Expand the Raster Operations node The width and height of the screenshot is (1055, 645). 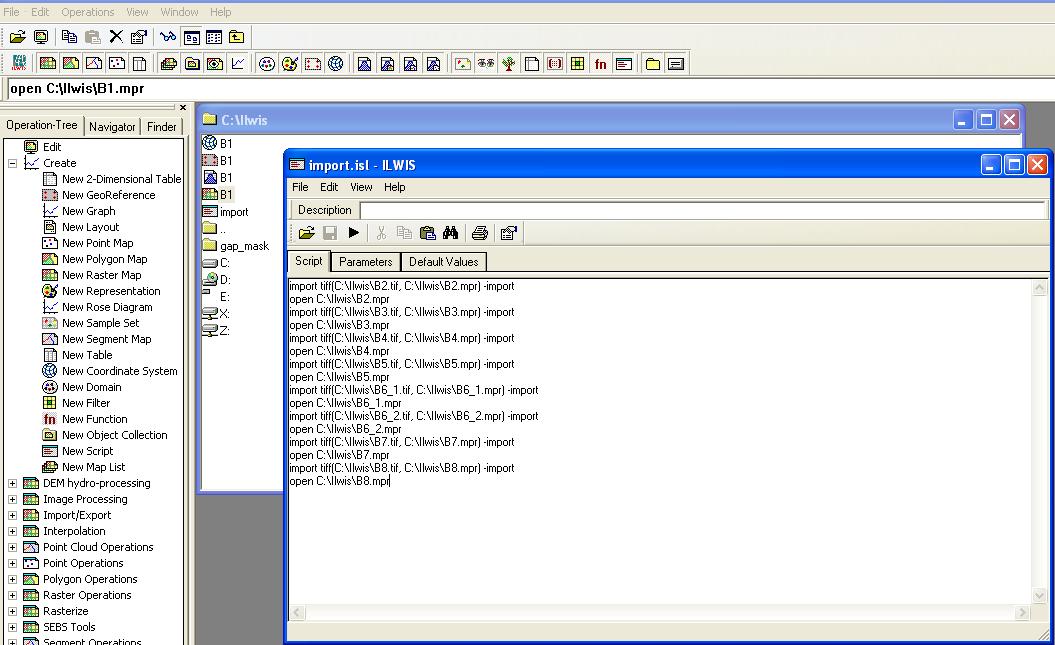pos(12,595)
